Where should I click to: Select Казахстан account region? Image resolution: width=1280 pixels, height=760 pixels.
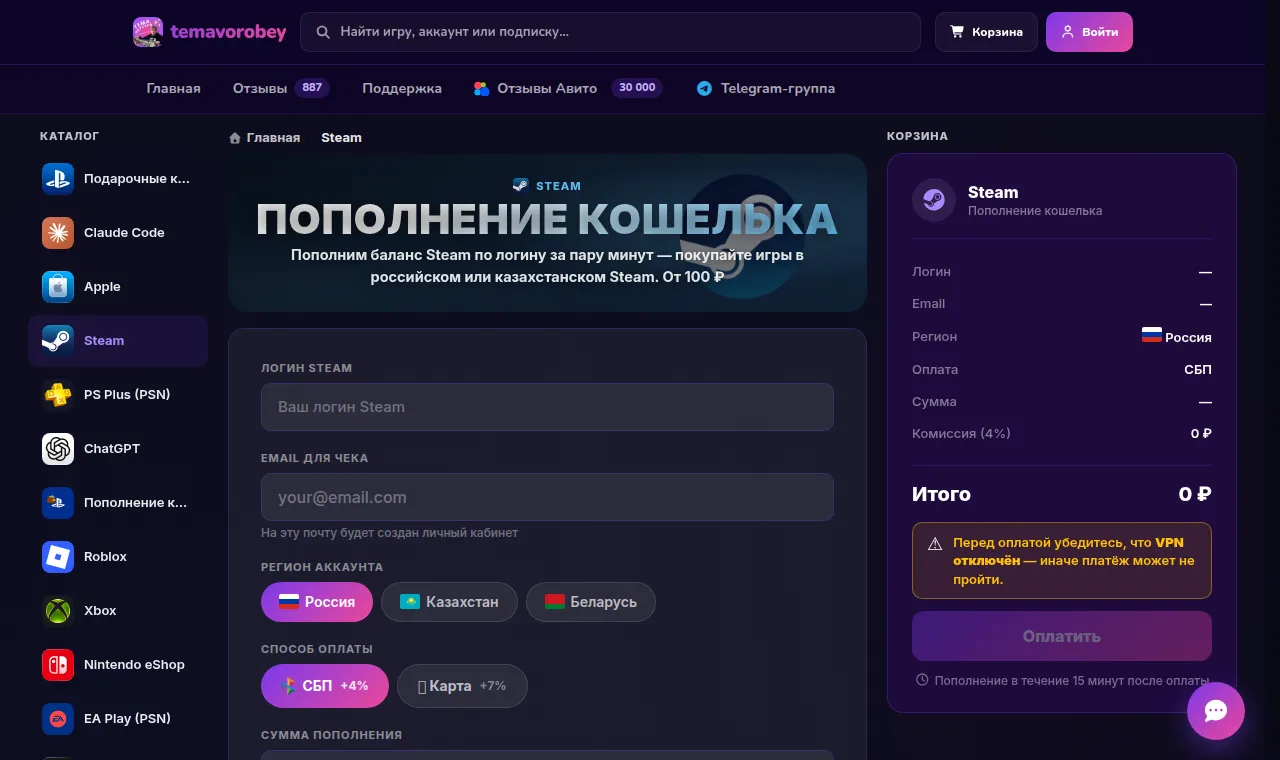[449, 602]
